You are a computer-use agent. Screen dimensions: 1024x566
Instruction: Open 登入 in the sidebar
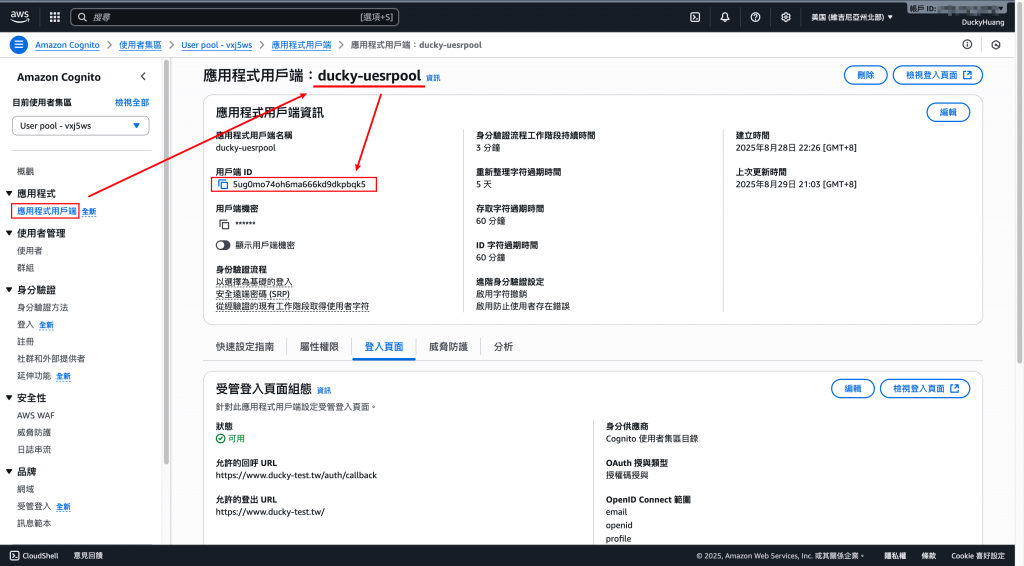25,324
